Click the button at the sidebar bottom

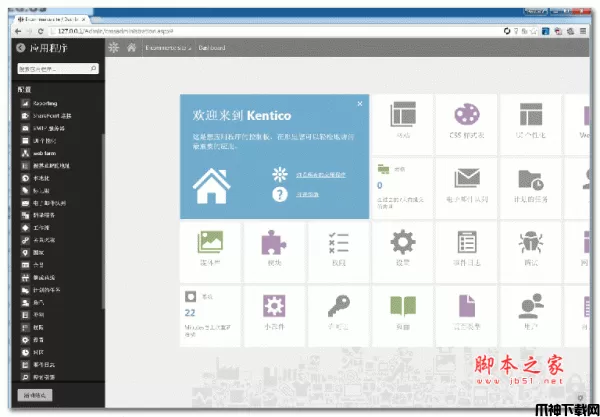35,395
